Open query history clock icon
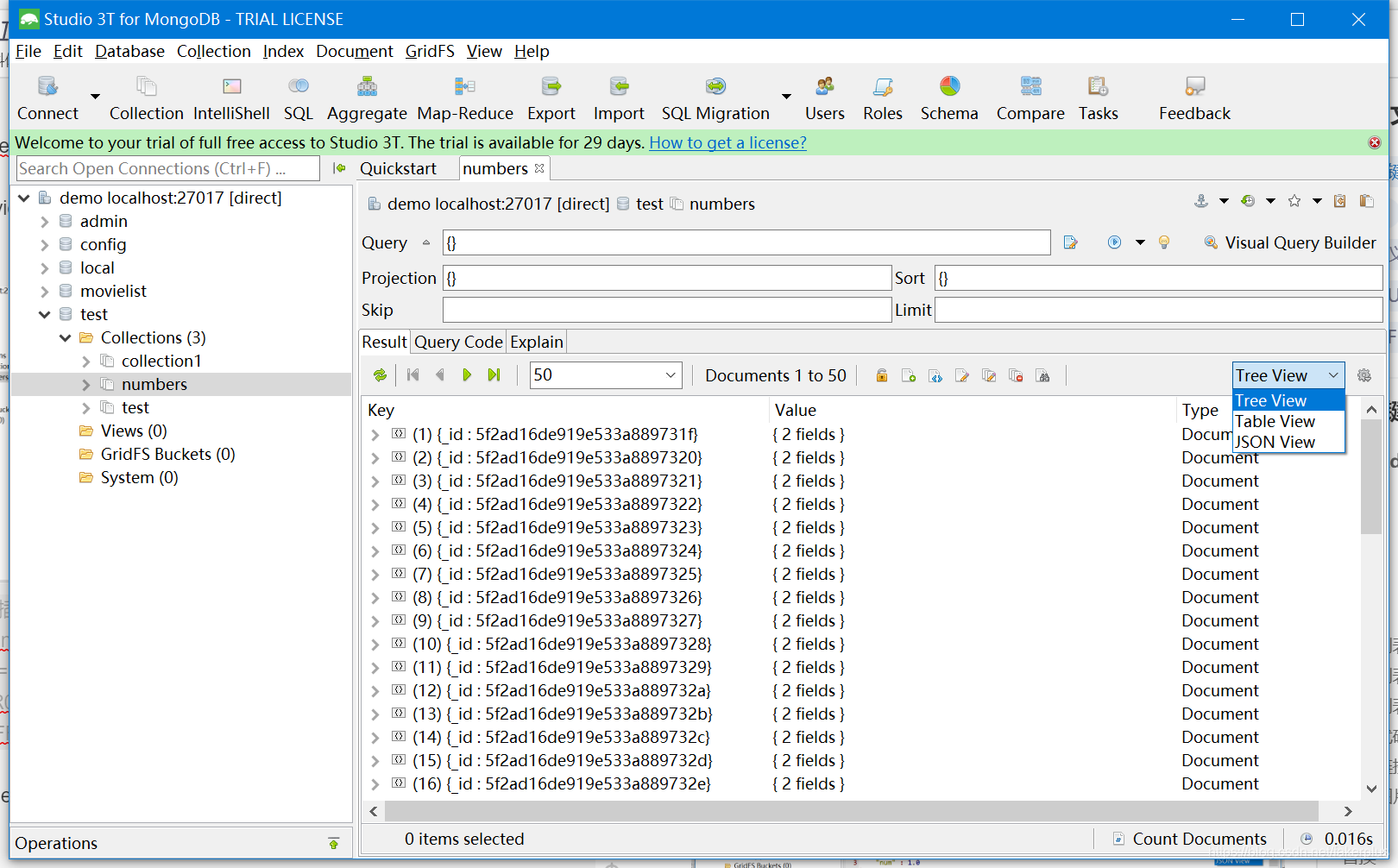 (x=1248, y=201)
